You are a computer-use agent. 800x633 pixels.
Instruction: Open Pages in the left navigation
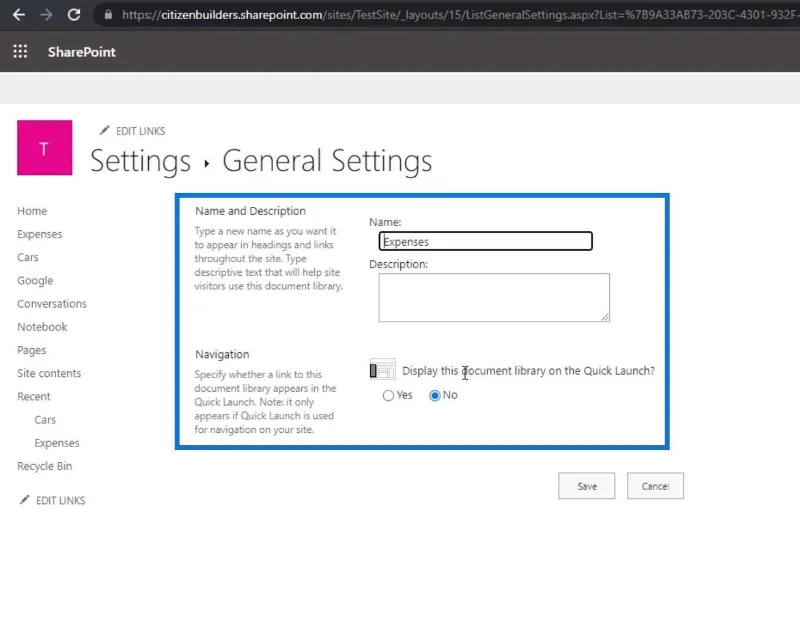click(32, 350)
